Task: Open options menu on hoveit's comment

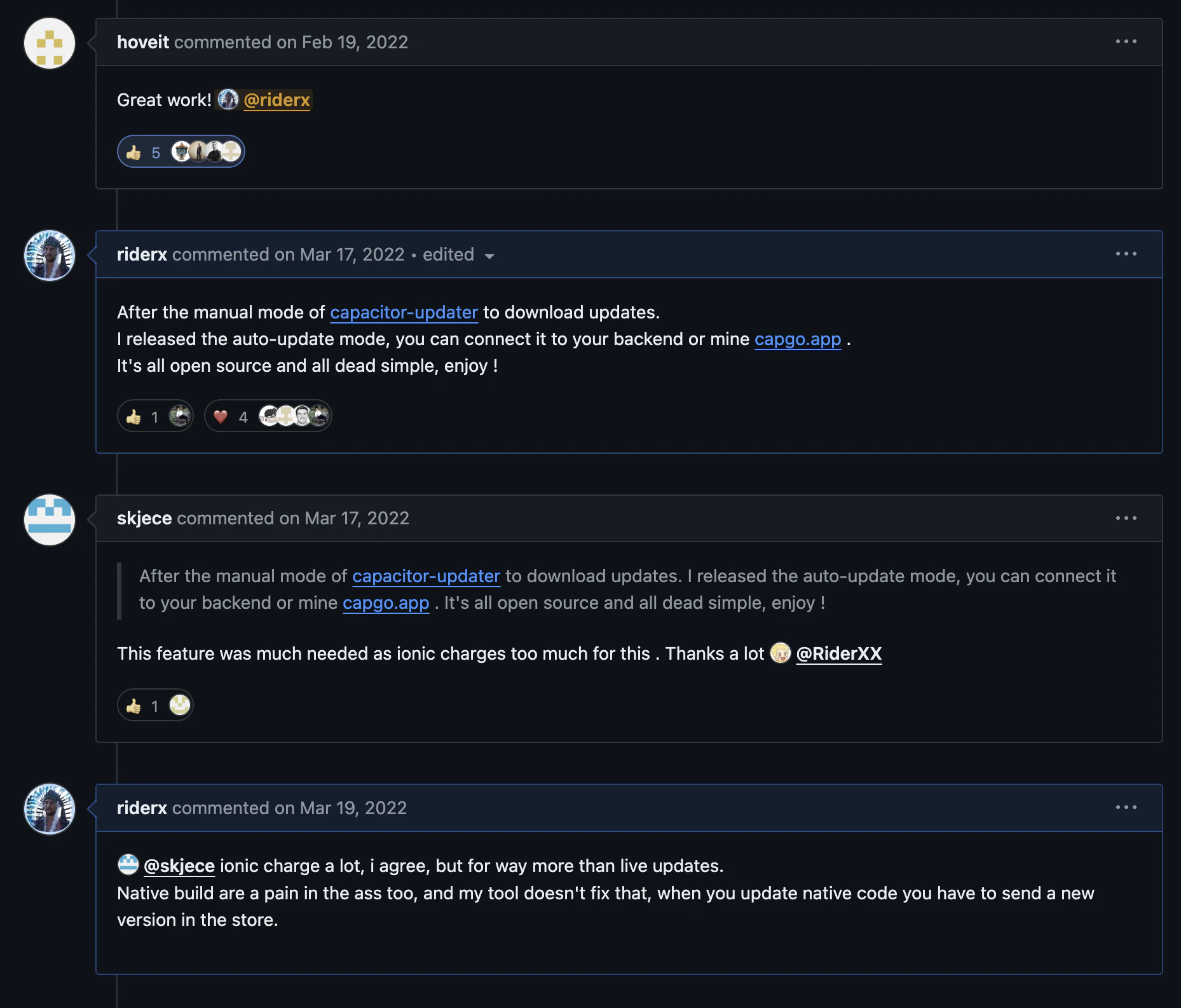Action: (x=1126, y=42)
